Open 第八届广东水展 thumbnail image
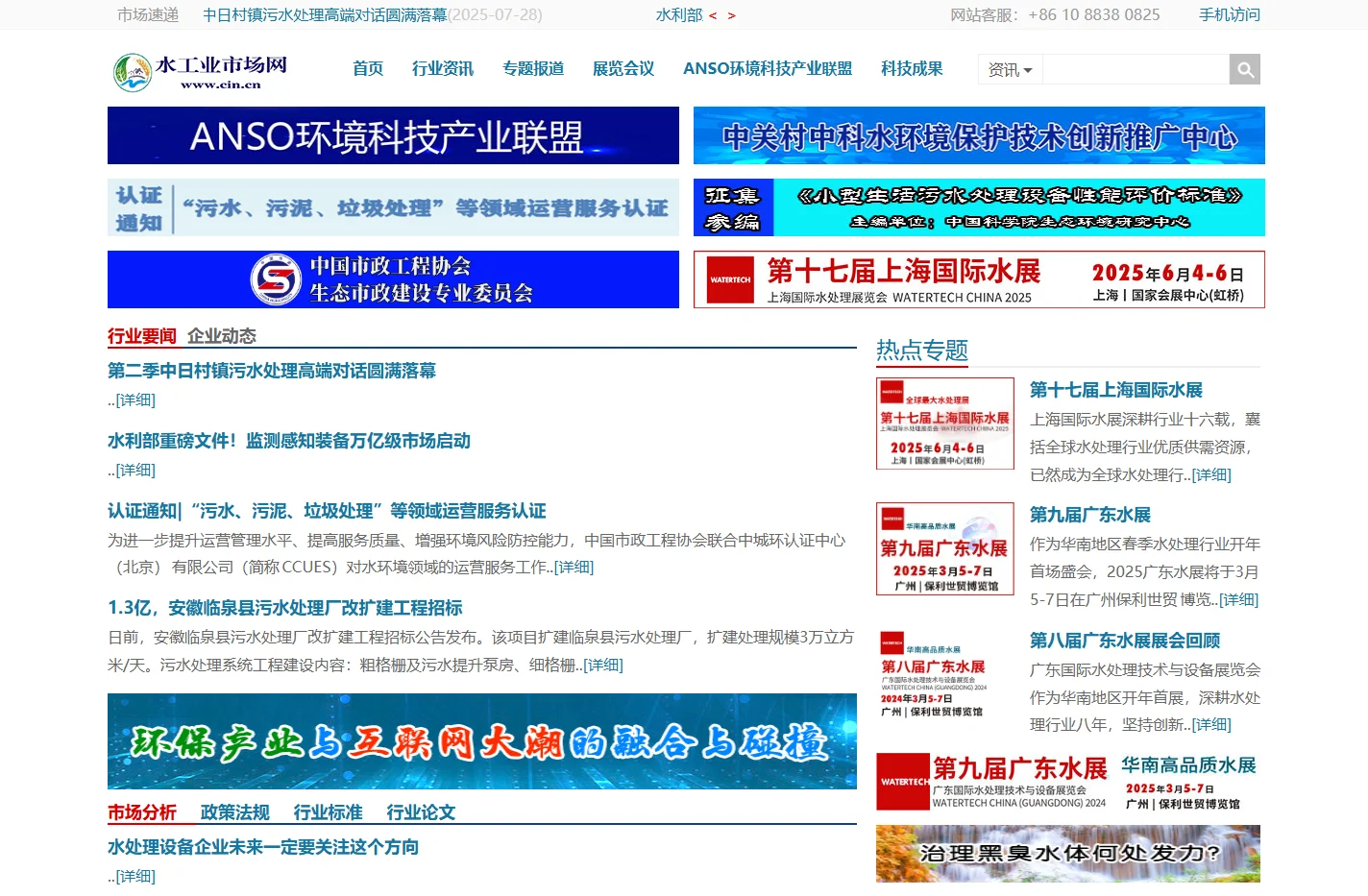 coord(945,674)
